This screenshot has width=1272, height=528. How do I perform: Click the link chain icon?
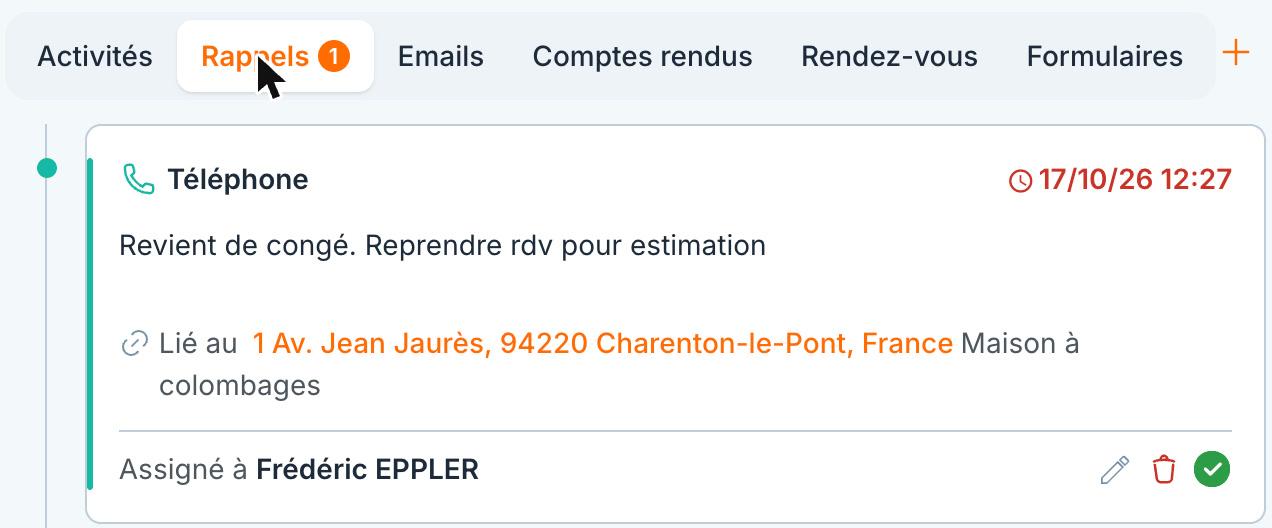point(134,344)
